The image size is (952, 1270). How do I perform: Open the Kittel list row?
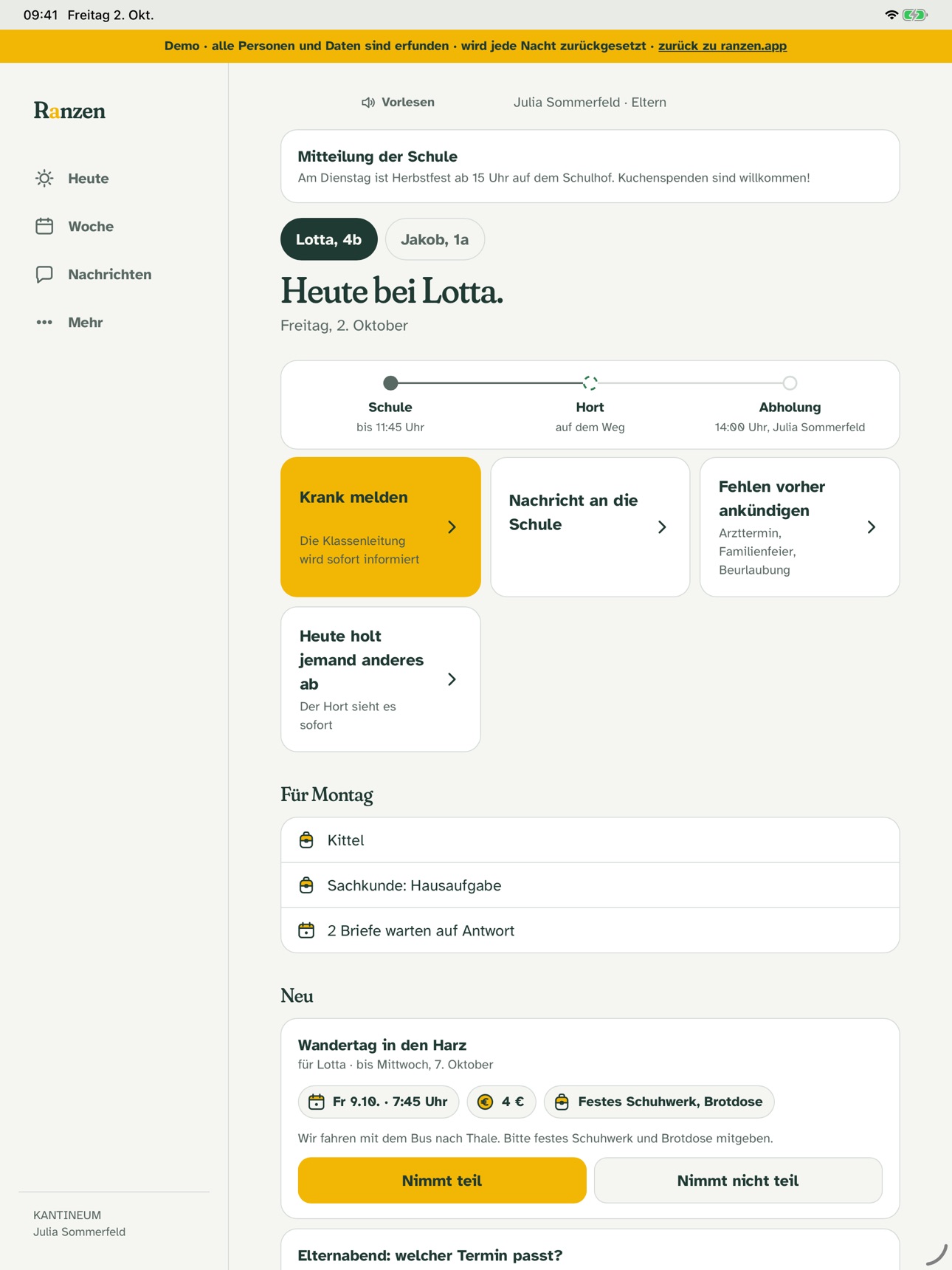[590, 840]
